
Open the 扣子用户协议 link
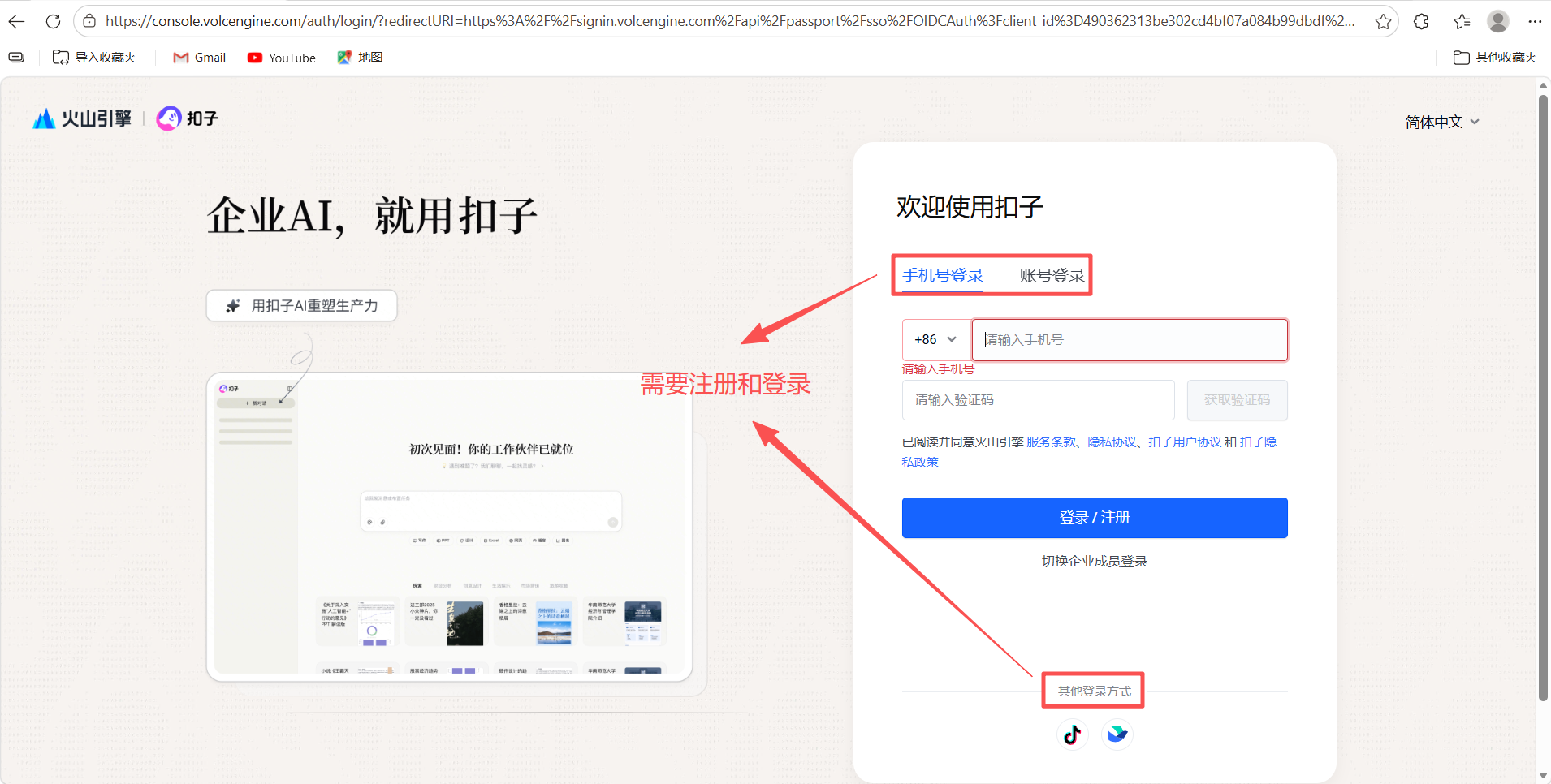pos(1185,442)
